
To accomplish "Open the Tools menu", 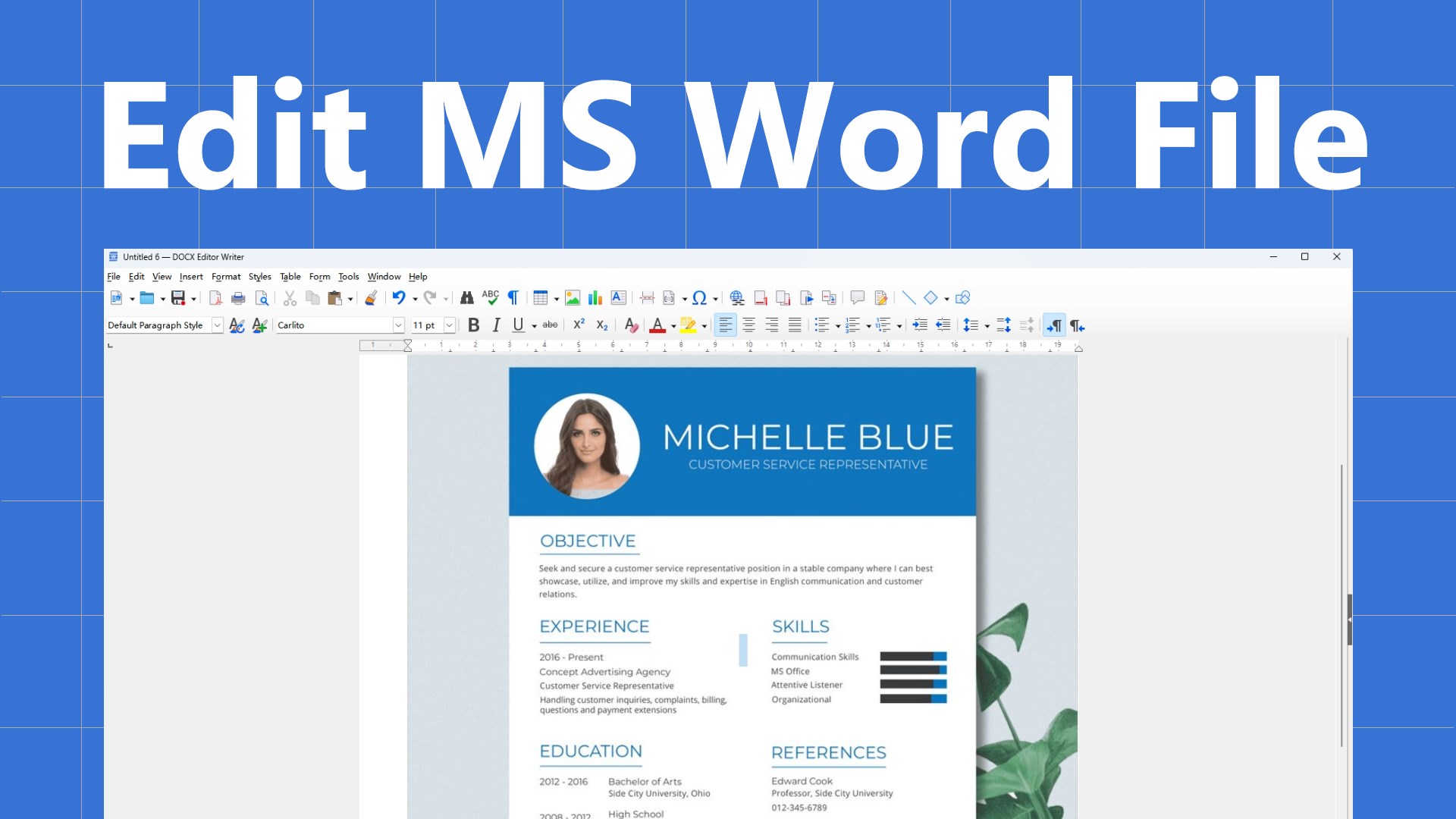I will pos(348,277).
